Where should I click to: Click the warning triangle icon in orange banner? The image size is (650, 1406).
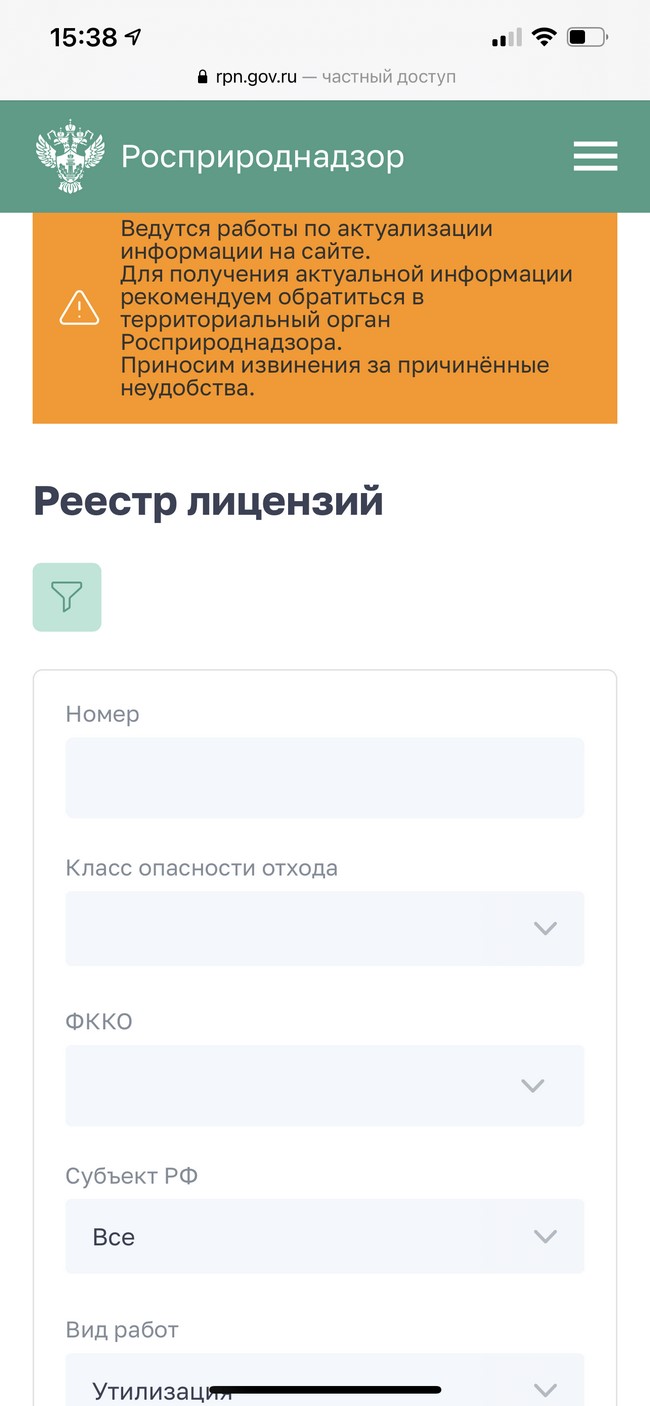tap(80, 307)
